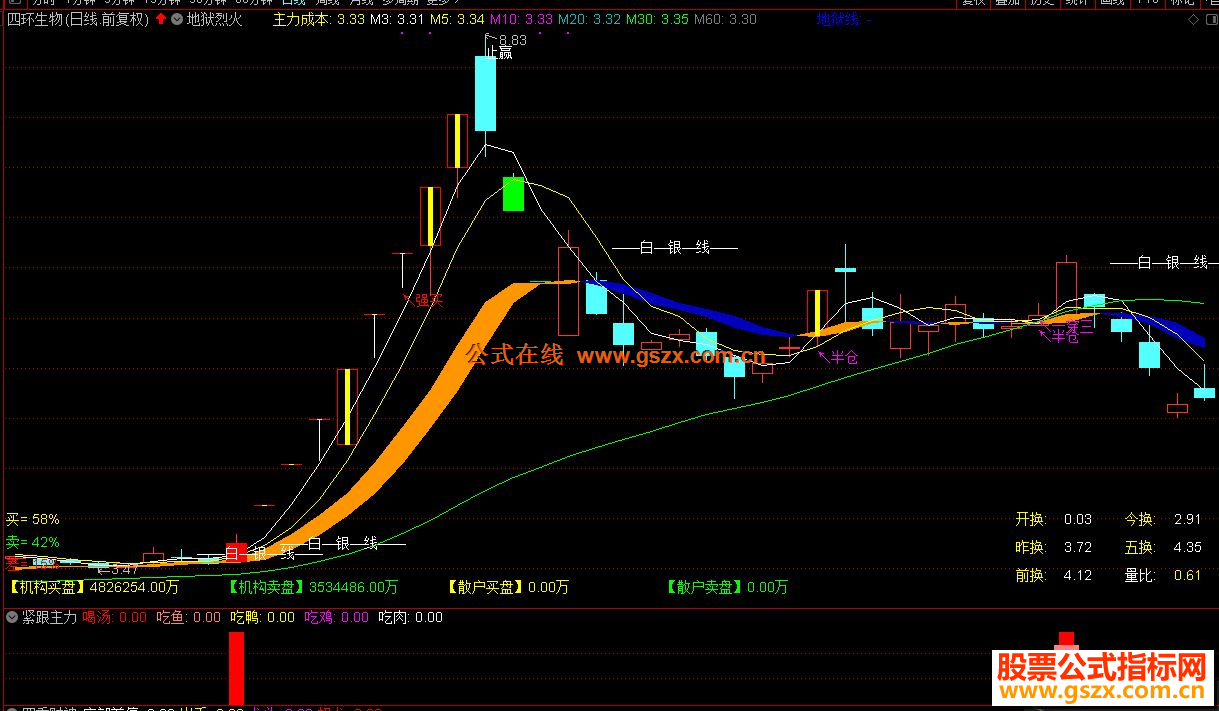Click the cyan M20: 3.32 label

[589, 19]
